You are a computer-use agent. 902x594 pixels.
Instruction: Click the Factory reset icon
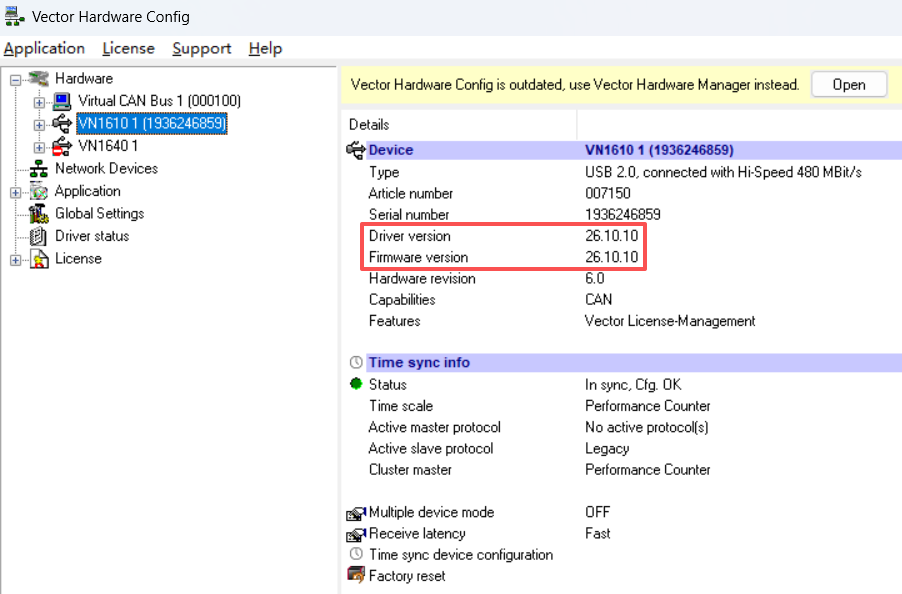click(356, 574)
